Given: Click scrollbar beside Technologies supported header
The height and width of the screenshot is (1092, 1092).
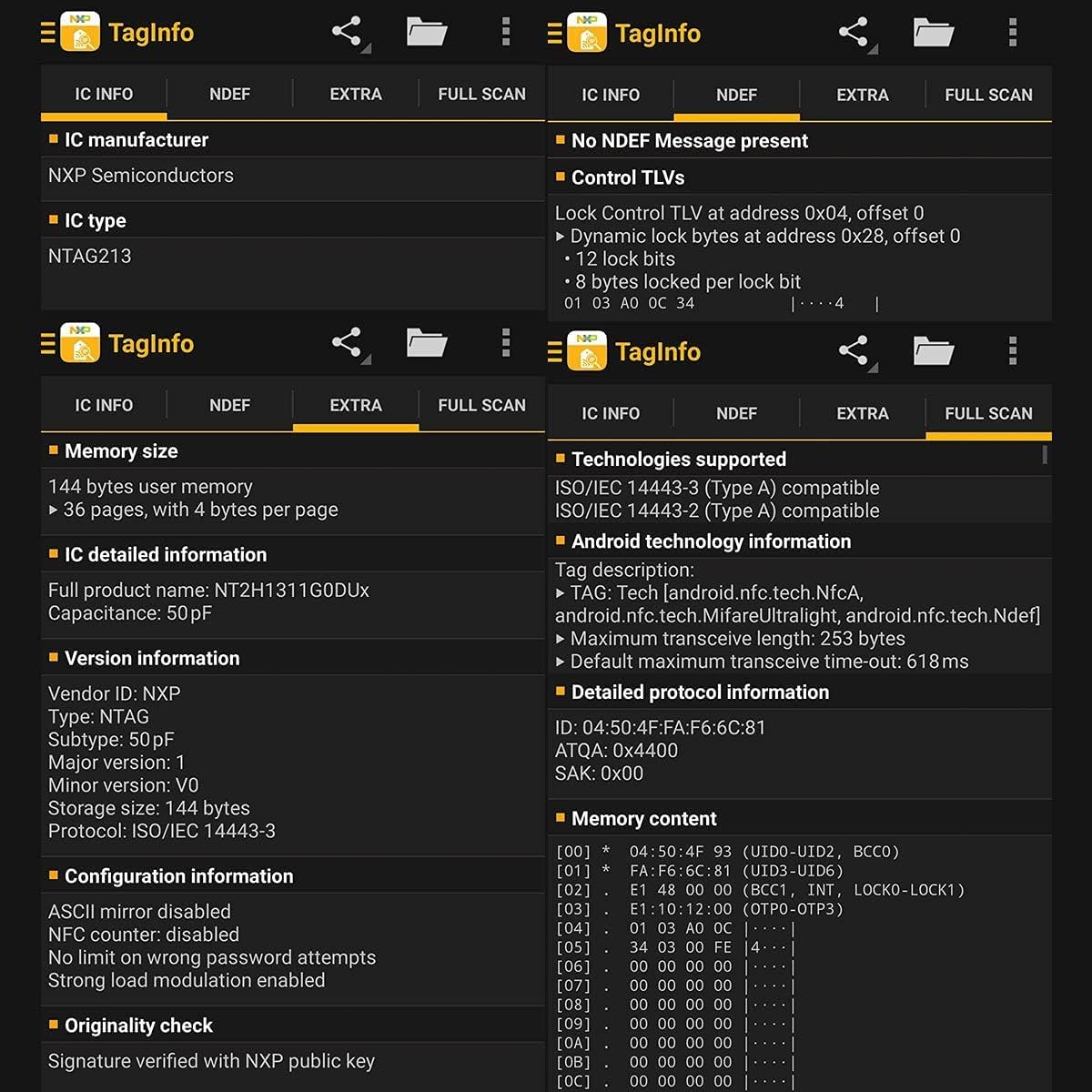Looking at the screenshot, I should coord(1045,454).
